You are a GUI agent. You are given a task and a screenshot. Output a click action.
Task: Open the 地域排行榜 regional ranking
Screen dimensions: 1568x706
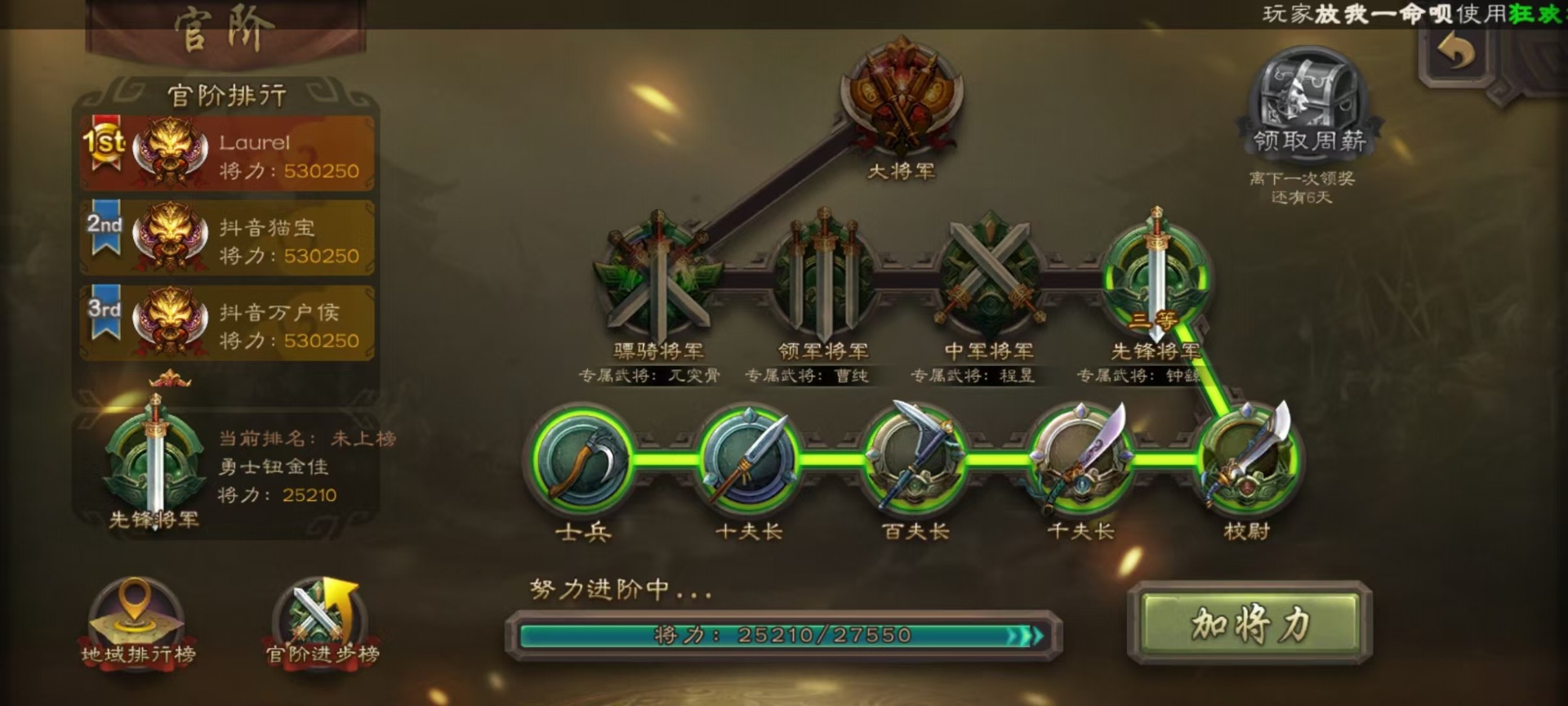pos(137,624)
